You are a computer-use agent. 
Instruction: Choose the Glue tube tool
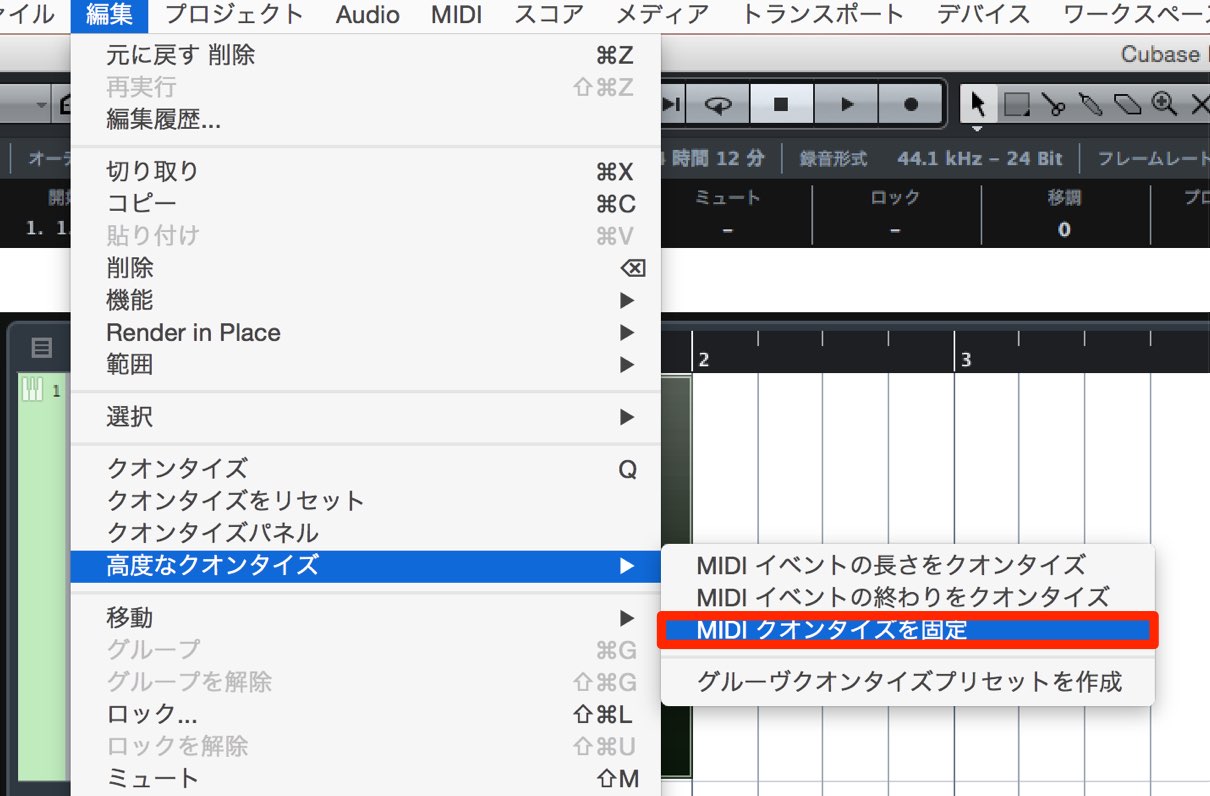1090,104
